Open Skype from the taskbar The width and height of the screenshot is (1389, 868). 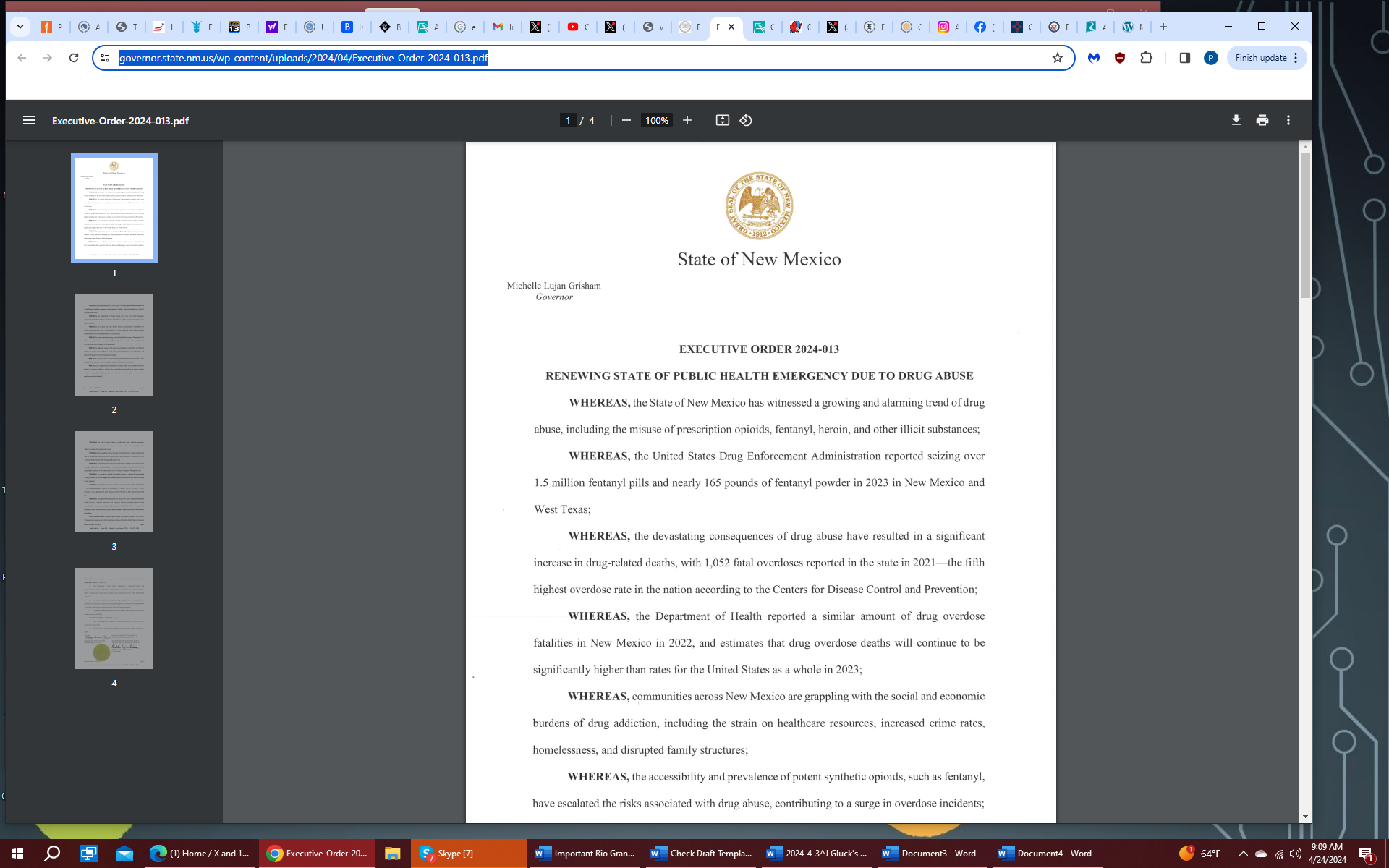pyautogui.click(x=449, y=854)
